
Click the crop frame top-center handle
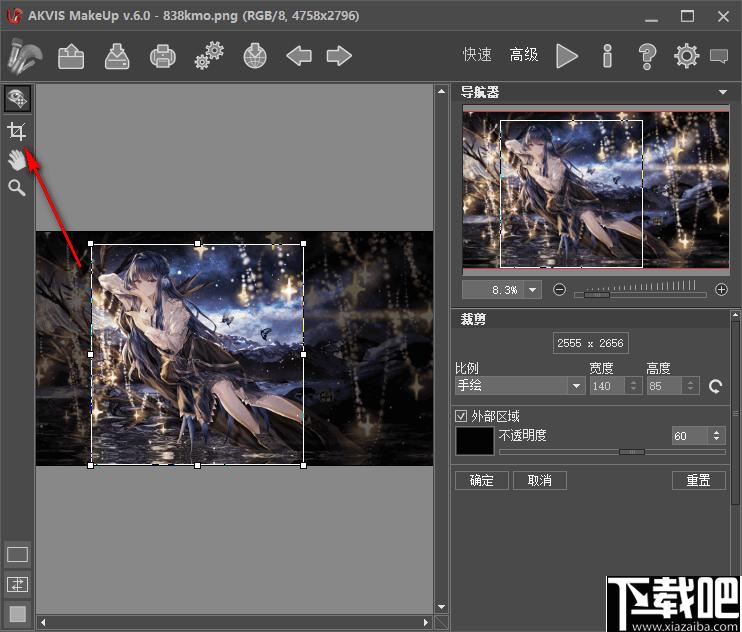[197, 244]
